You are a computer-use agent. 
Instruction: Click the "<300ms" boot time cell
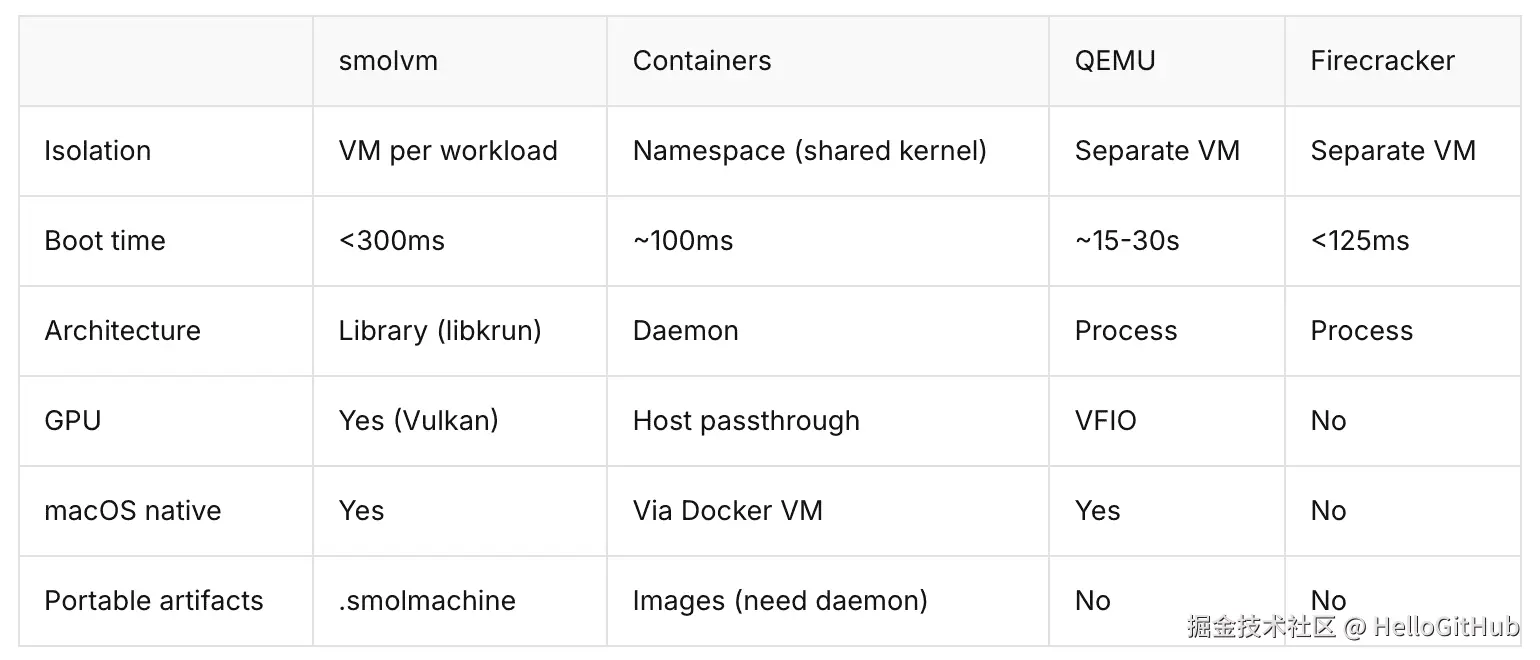click(392, 241)
